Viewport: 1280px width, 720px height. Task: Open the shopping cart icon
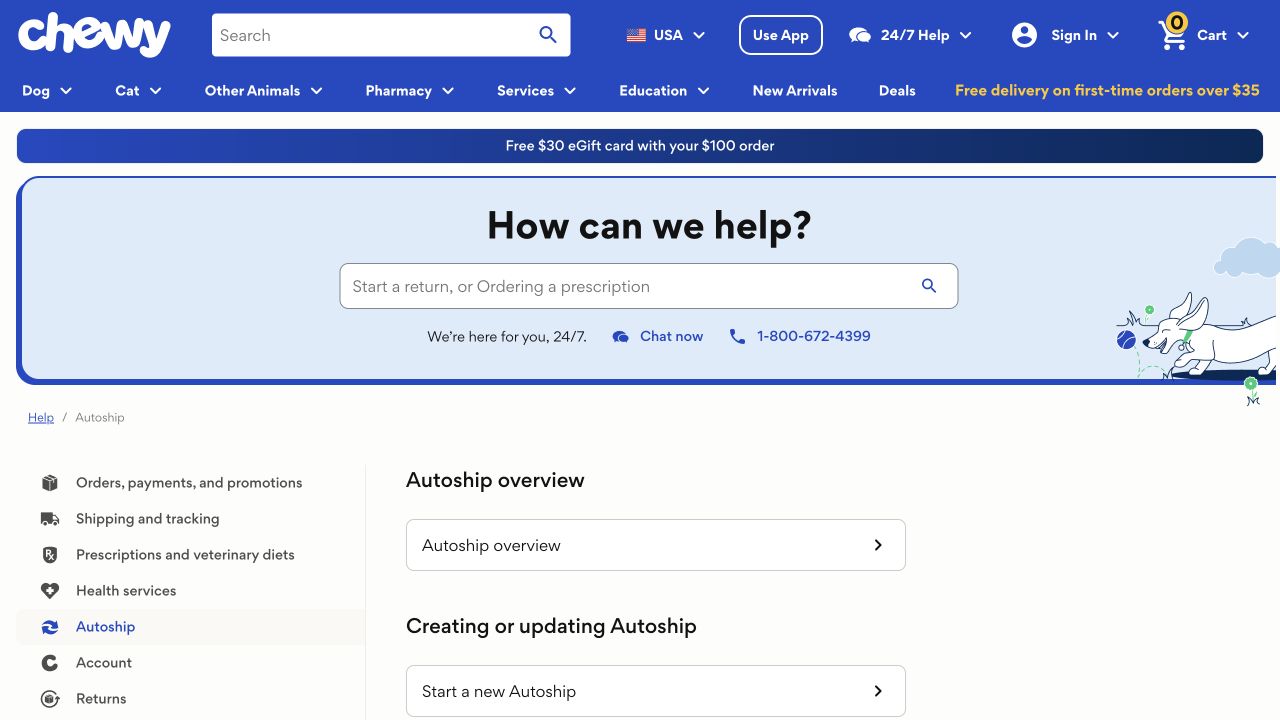tap(1172, 35)
